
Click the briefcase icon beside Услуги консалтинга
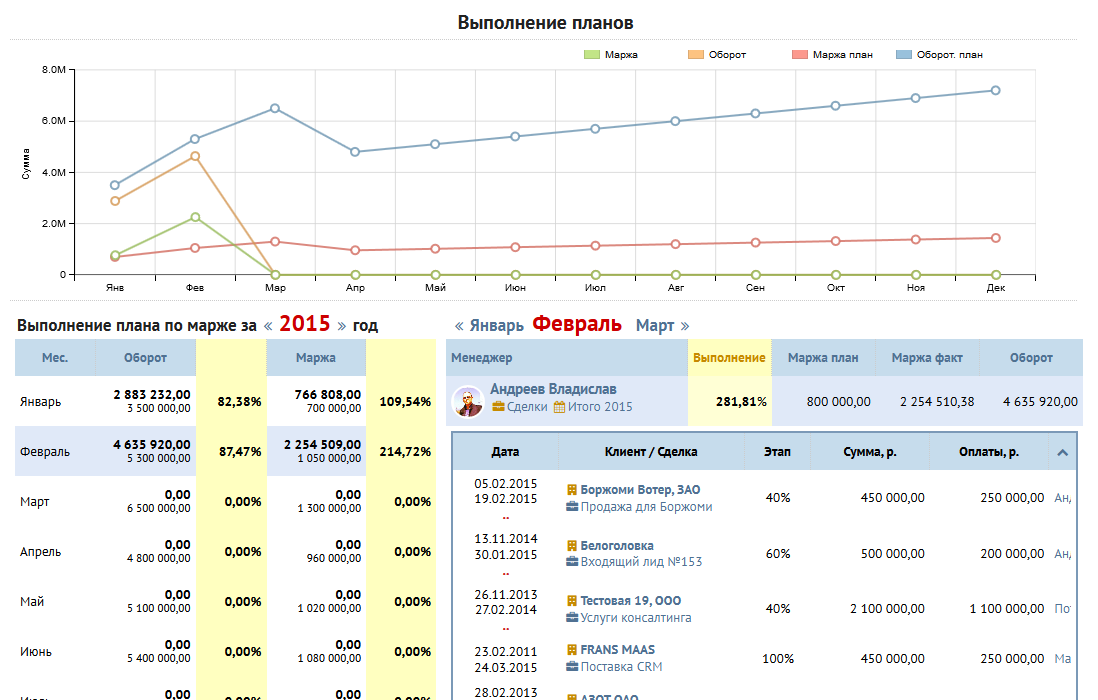coord(572,618)
